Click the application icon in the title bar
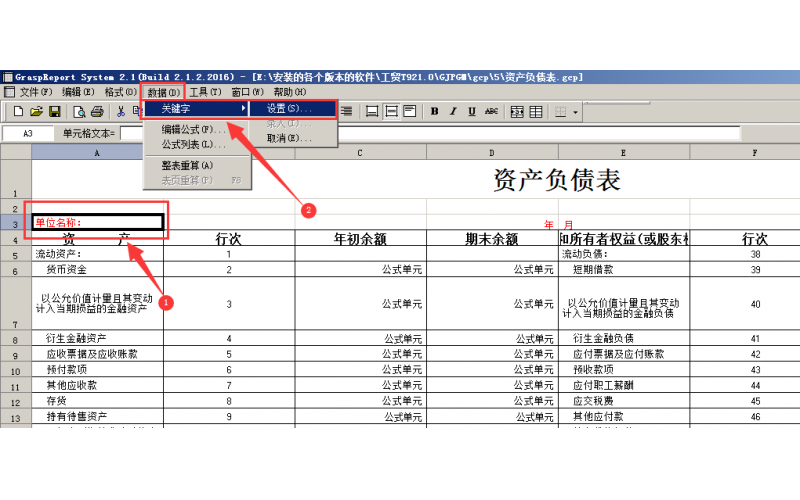The width and height of the screenshot is (800, 500). tap(8, 77)
